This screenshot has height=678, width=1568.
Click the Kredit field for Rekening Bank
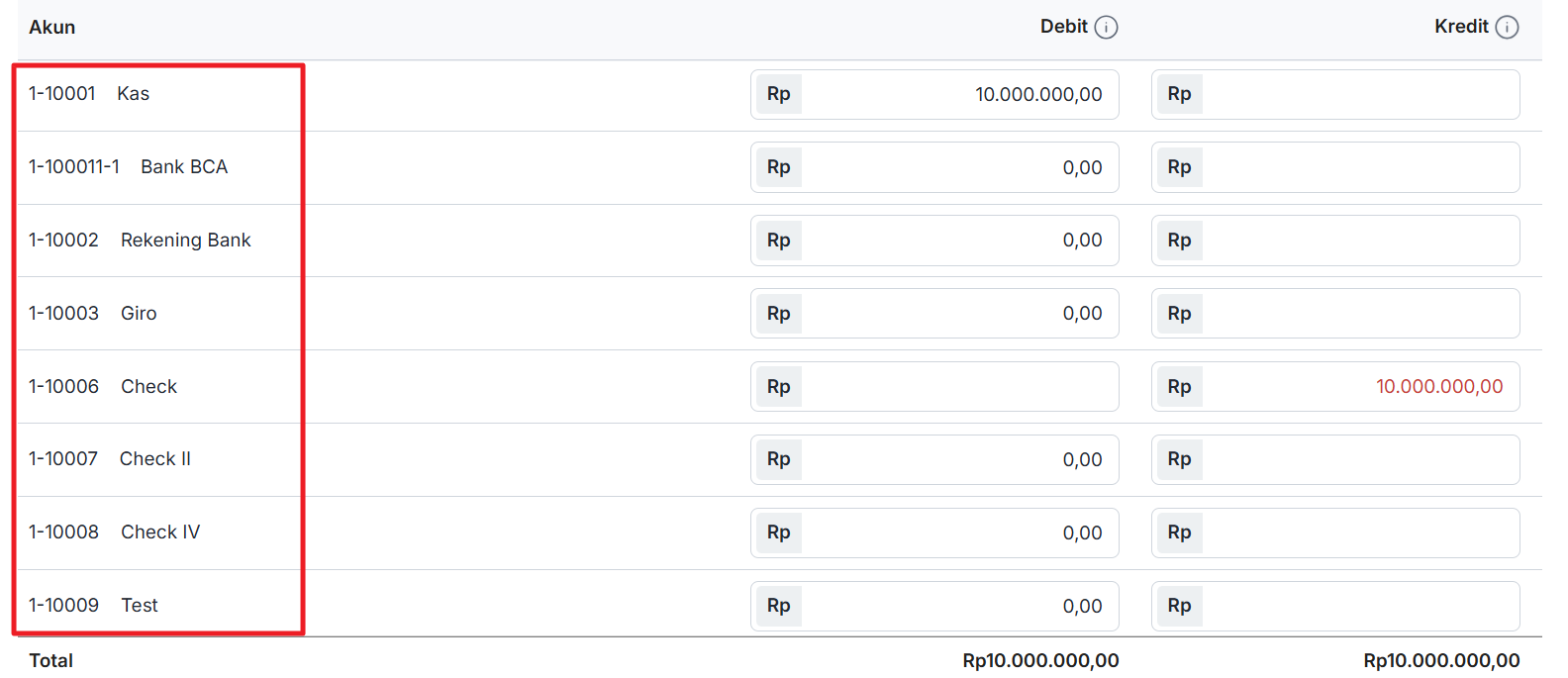(x=1359, y=241)
